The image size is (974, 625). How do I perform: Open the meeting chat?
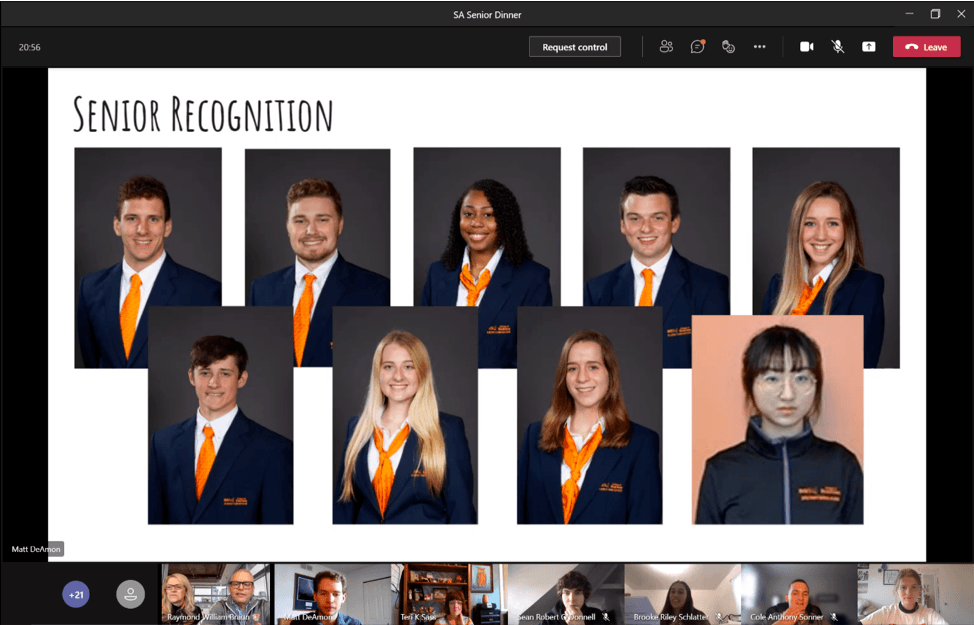697,47
